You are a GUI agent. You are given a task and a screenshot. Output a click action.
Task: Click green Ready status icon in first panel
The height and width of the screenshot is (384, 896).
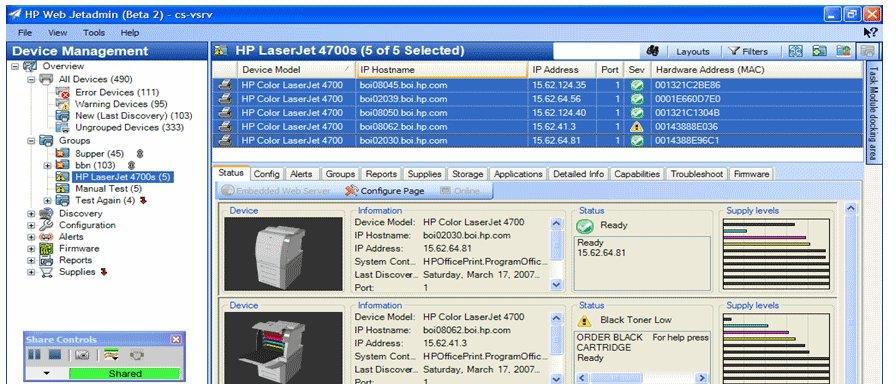(585, 226)
